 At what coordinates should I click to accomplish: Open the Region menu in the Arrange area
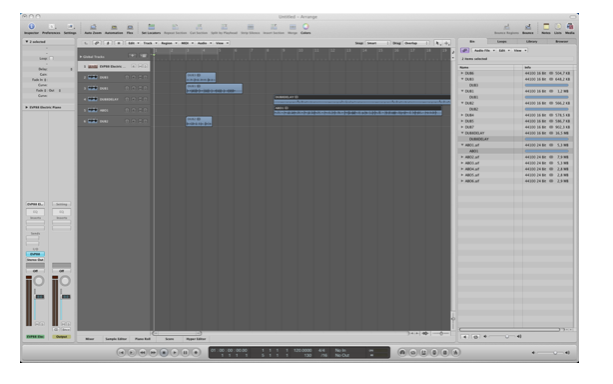169,43
